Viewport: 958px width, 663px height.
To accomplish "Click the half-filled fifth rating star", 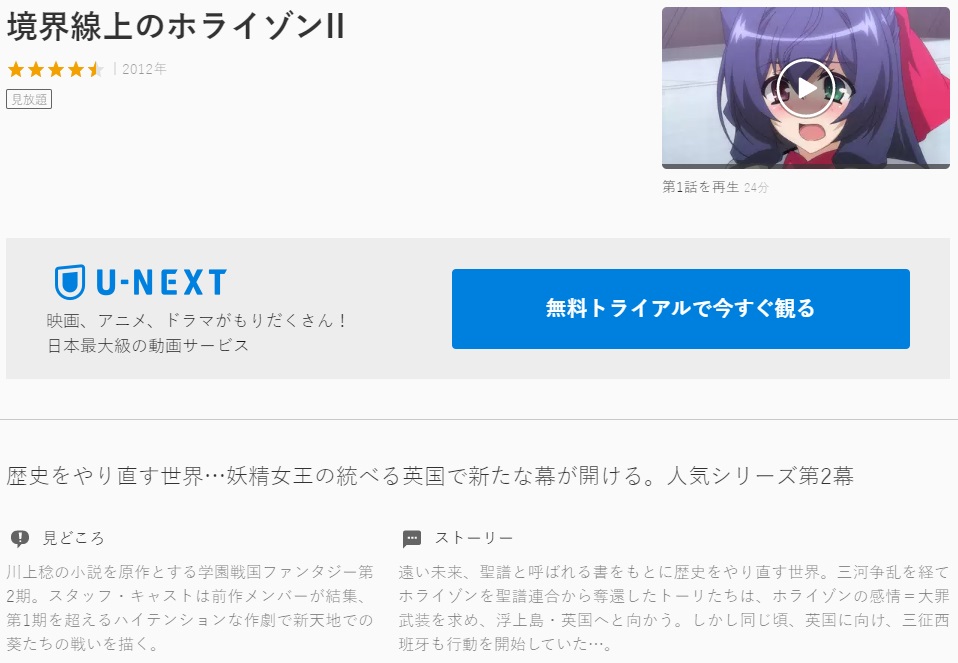I will point(95,69).
